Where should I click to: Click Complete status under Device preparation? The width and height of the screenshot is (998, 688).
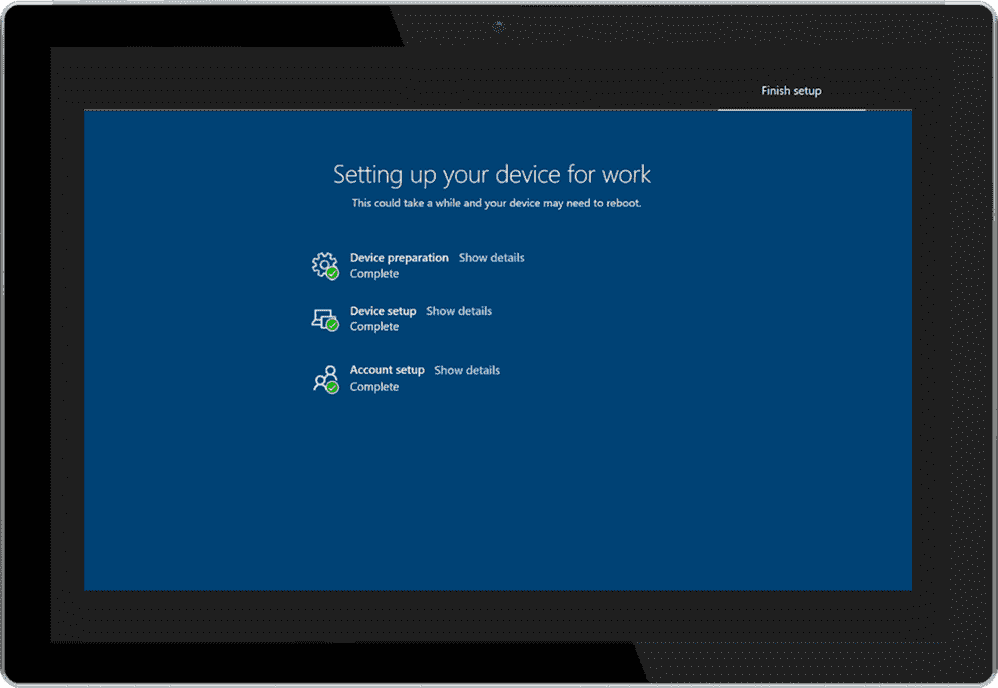(x=374, y=274)
